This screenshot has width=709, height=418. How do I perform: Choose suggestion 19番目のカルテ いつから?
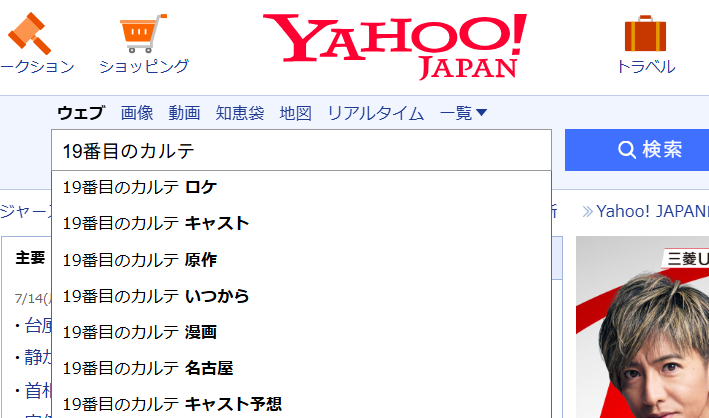[x=302, y=296]
